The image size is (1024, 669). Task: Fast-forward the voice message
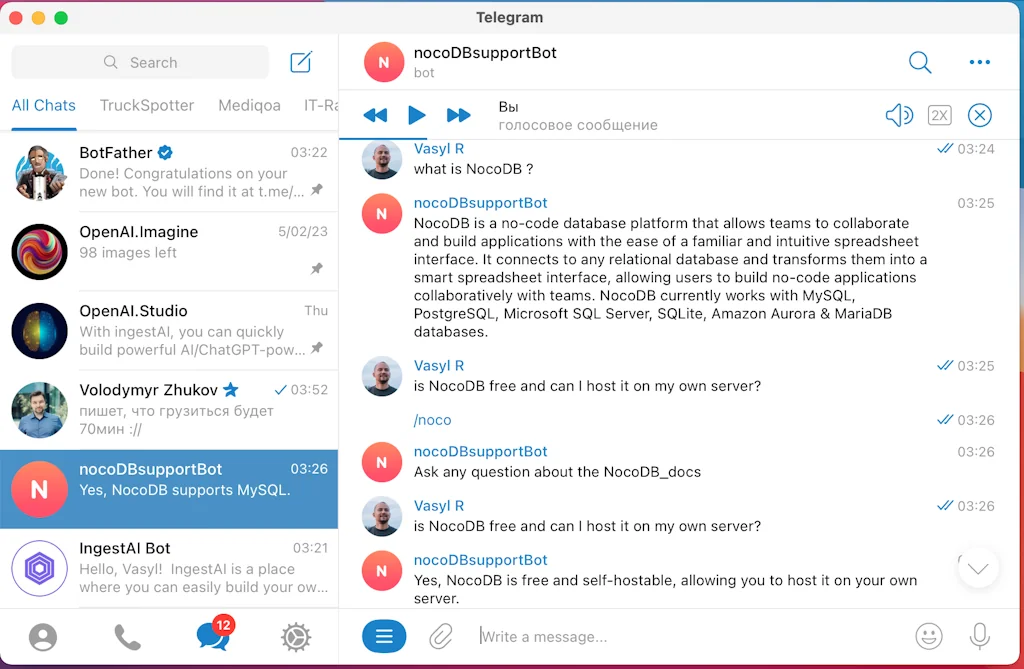pyautogui.click(x=459, y=115)
